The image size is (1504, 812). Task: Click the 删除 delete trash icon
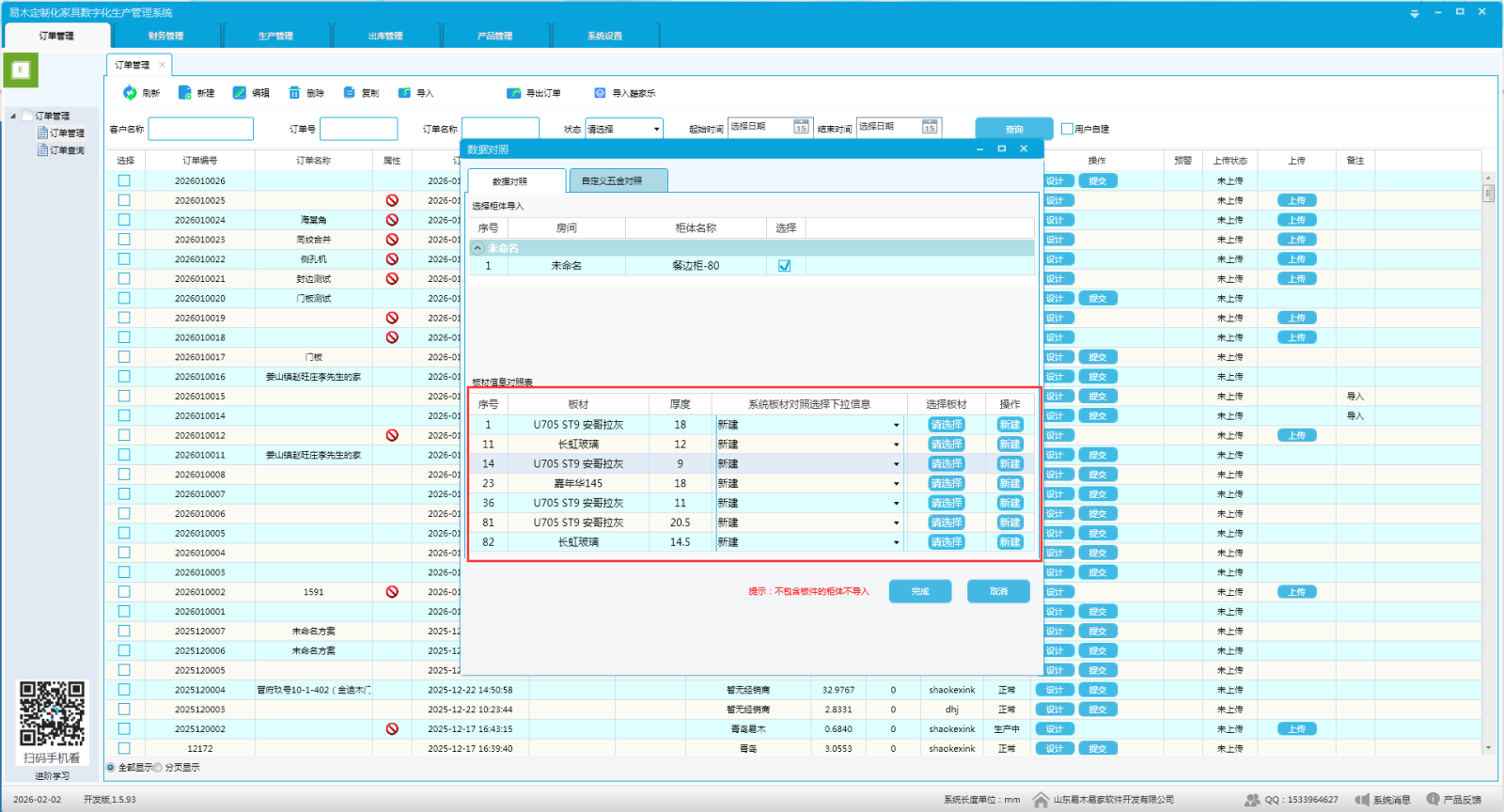click(294, 93)
